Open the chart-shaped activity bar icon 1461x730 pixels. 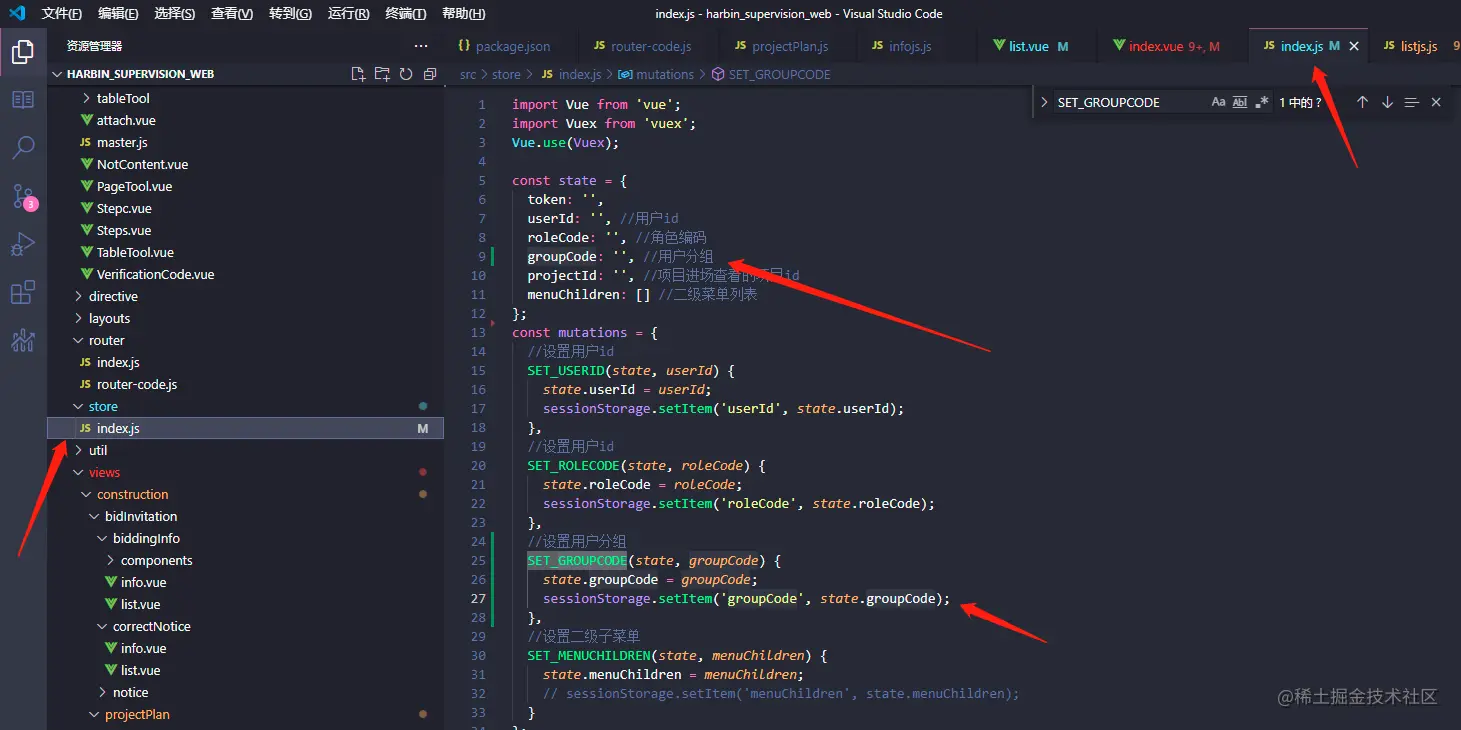(23, 340)
